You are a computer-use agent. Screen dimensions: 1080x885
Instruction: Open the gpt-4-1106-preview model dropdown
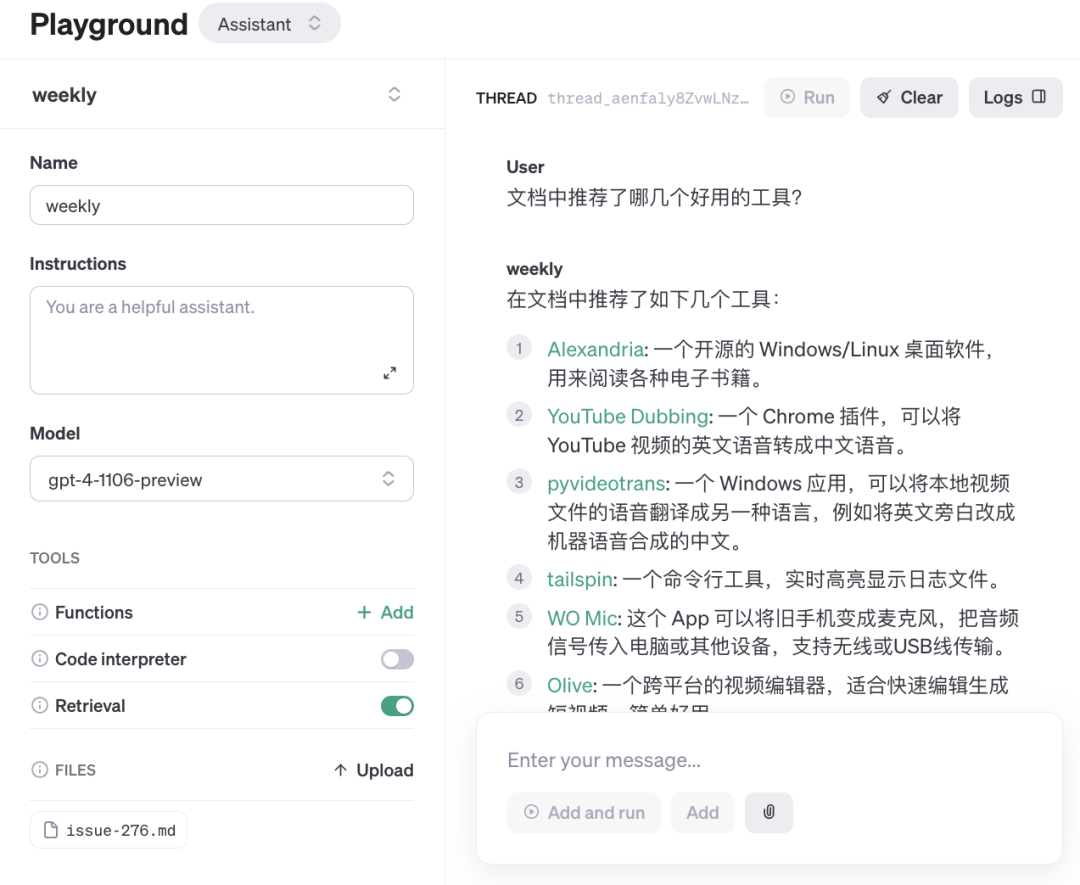point(222,479)
